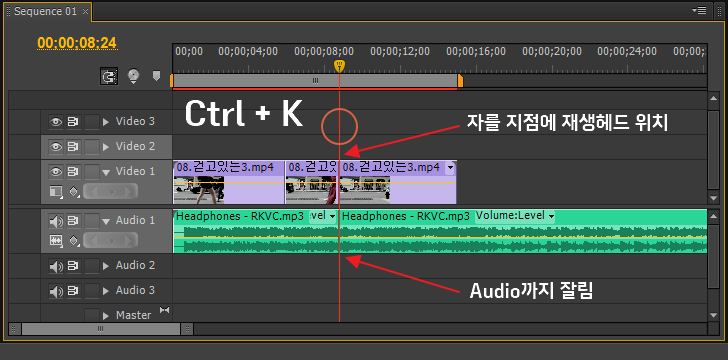Click video tracks scroll up arrow
The width and height of the screenshot is (728, 360).
pyautogui.click(x=715, y=98)
